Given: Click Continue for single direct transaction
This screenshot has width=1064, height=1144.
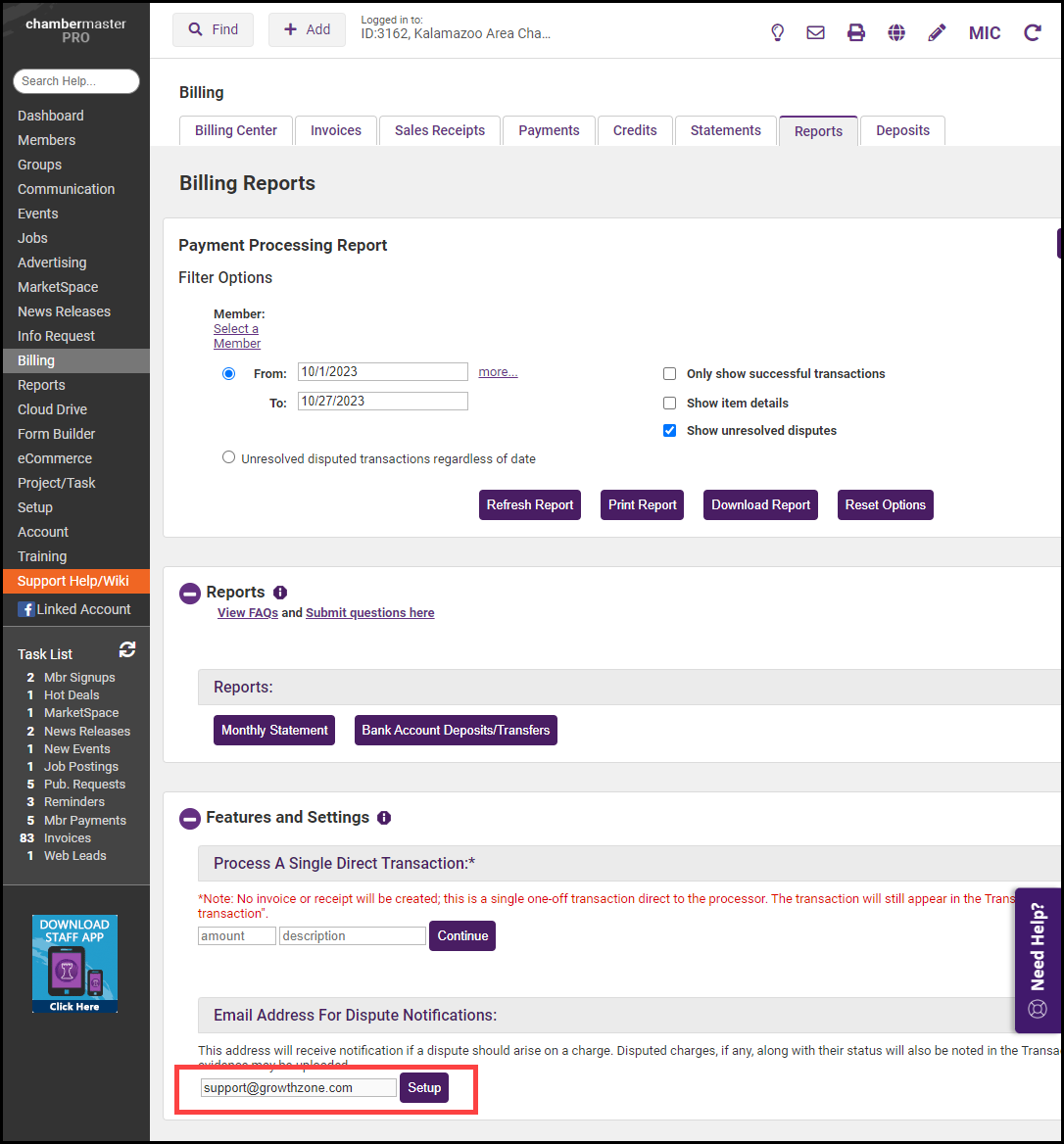Looking at the screenshot, I should [462, 936].
